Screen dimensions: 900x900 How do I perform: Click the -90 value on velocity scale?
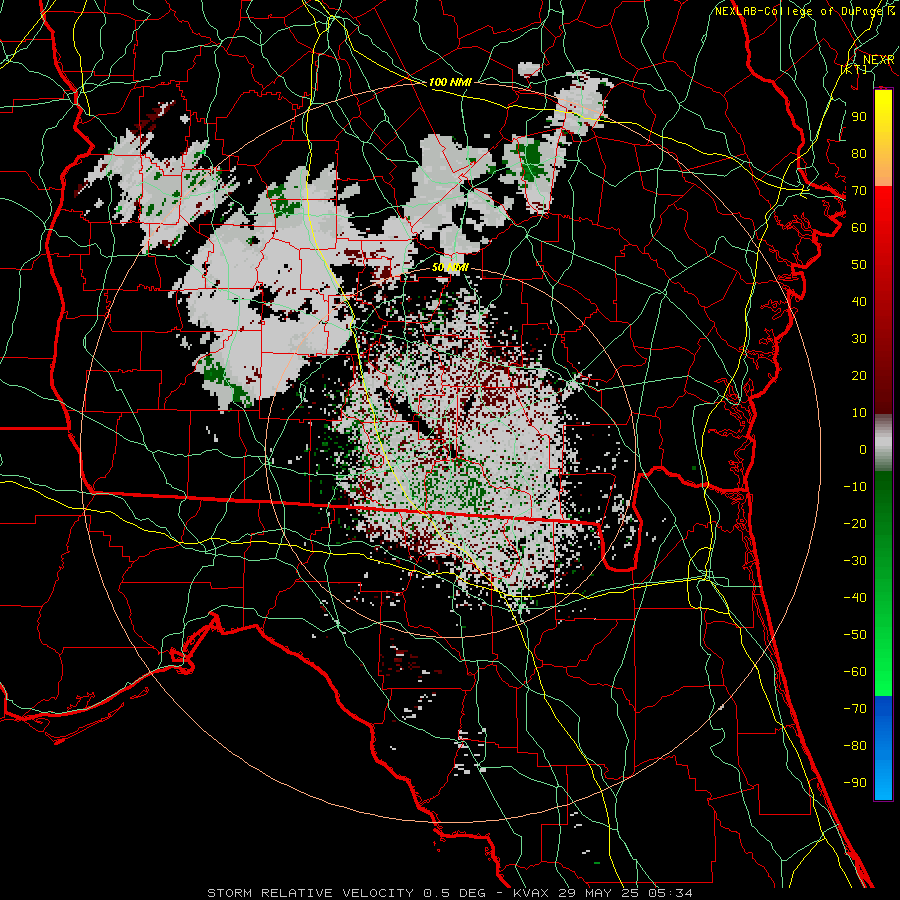(855, 783)
